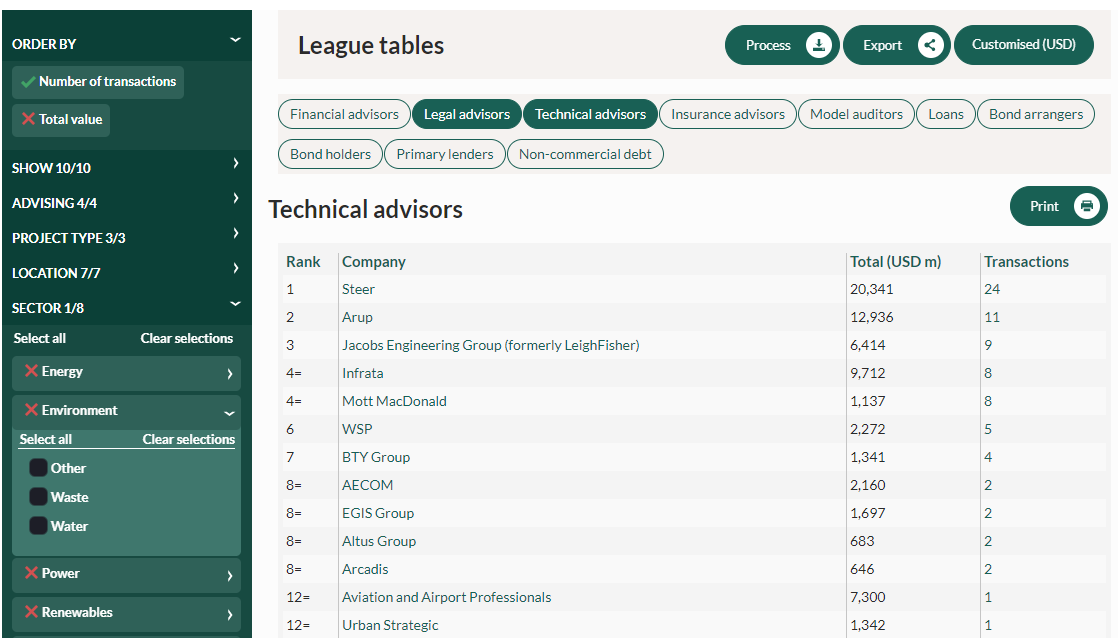Expand the Power sector chevron
1118x638 pixels.
(x=230, y=576)
